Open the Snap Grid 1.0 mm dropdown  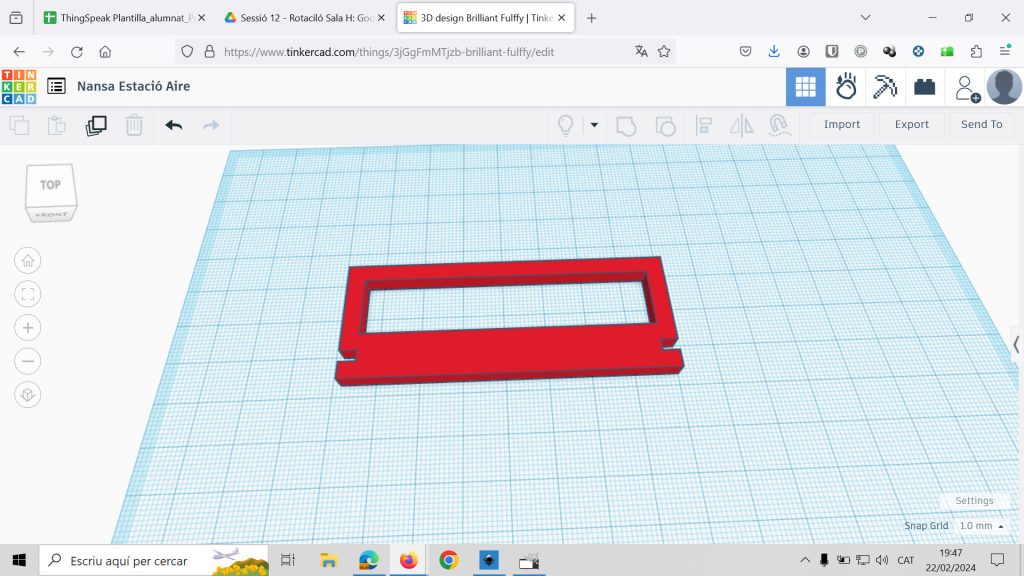(x=981, y=525)
